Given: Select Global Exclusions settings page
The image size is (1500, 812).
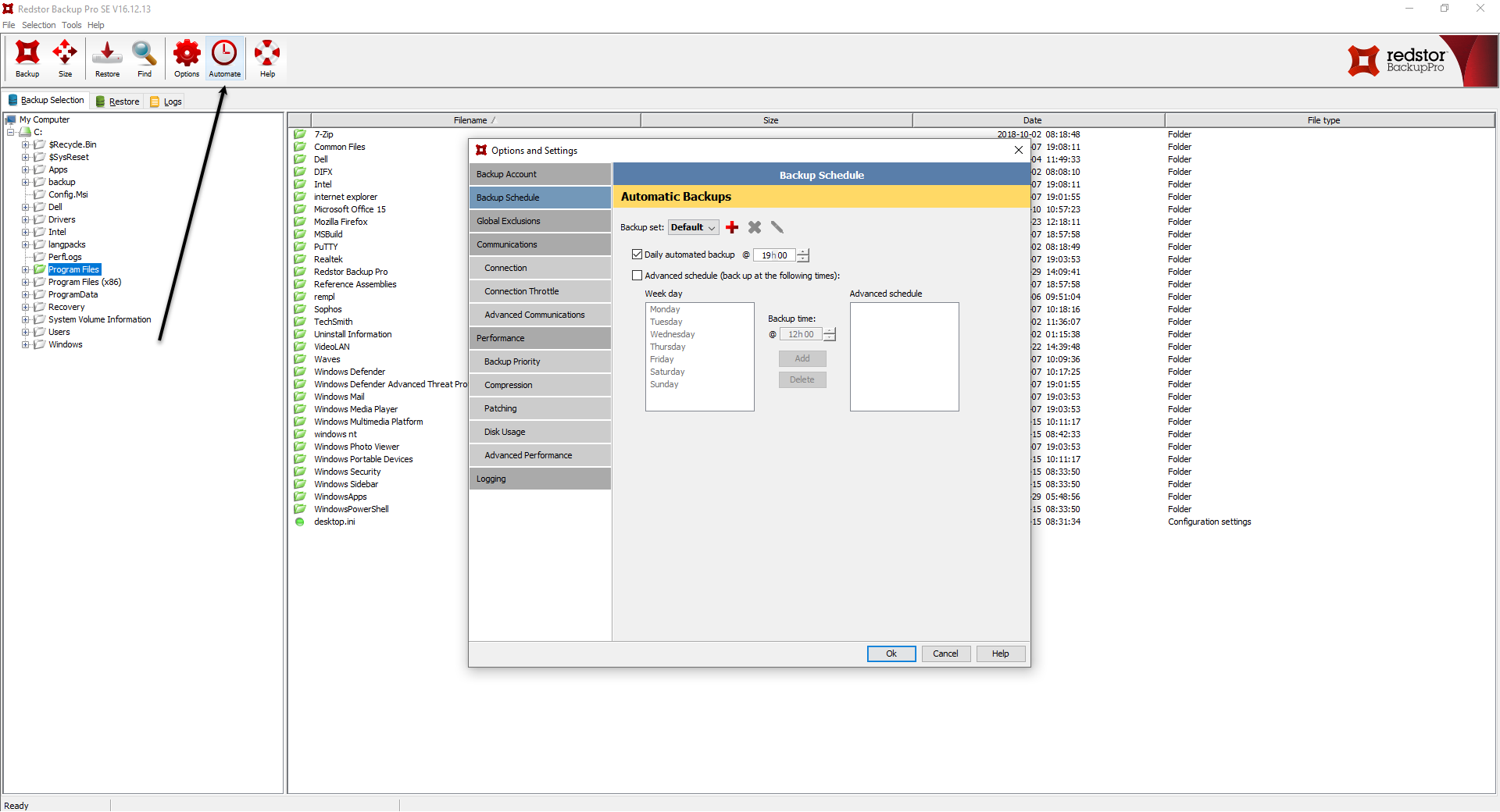Looking at the screenshot, I should pos(540,221).
